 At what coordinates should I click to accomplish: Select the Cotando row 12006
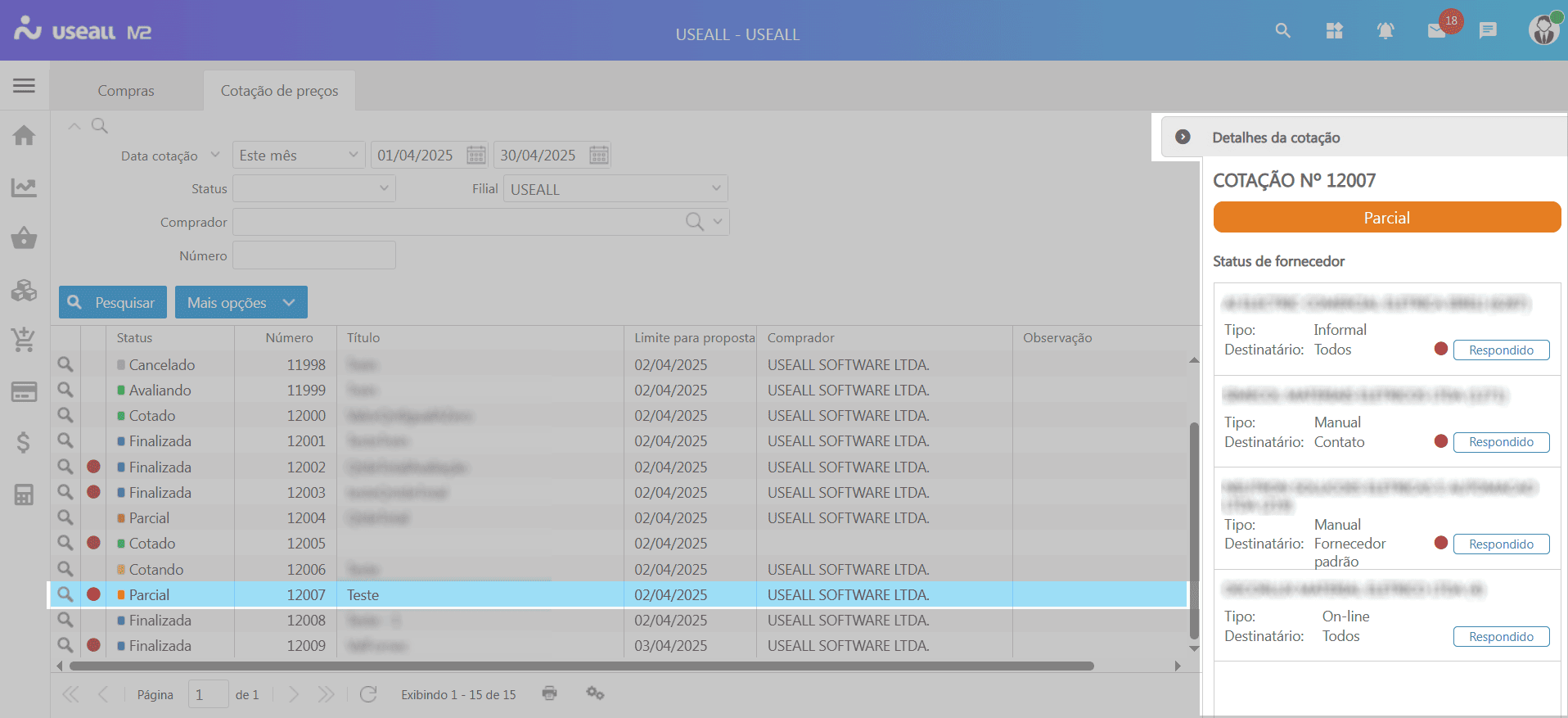point(618,569)
